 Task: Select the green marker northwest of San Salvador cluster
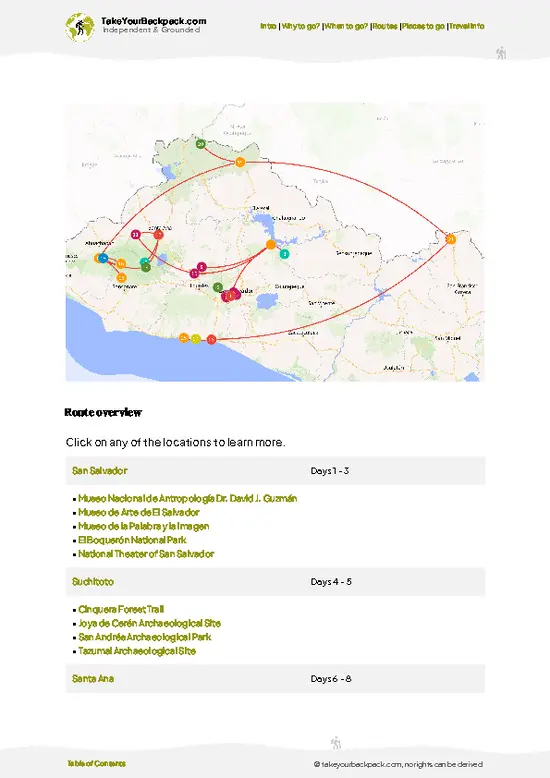point(217,287)
